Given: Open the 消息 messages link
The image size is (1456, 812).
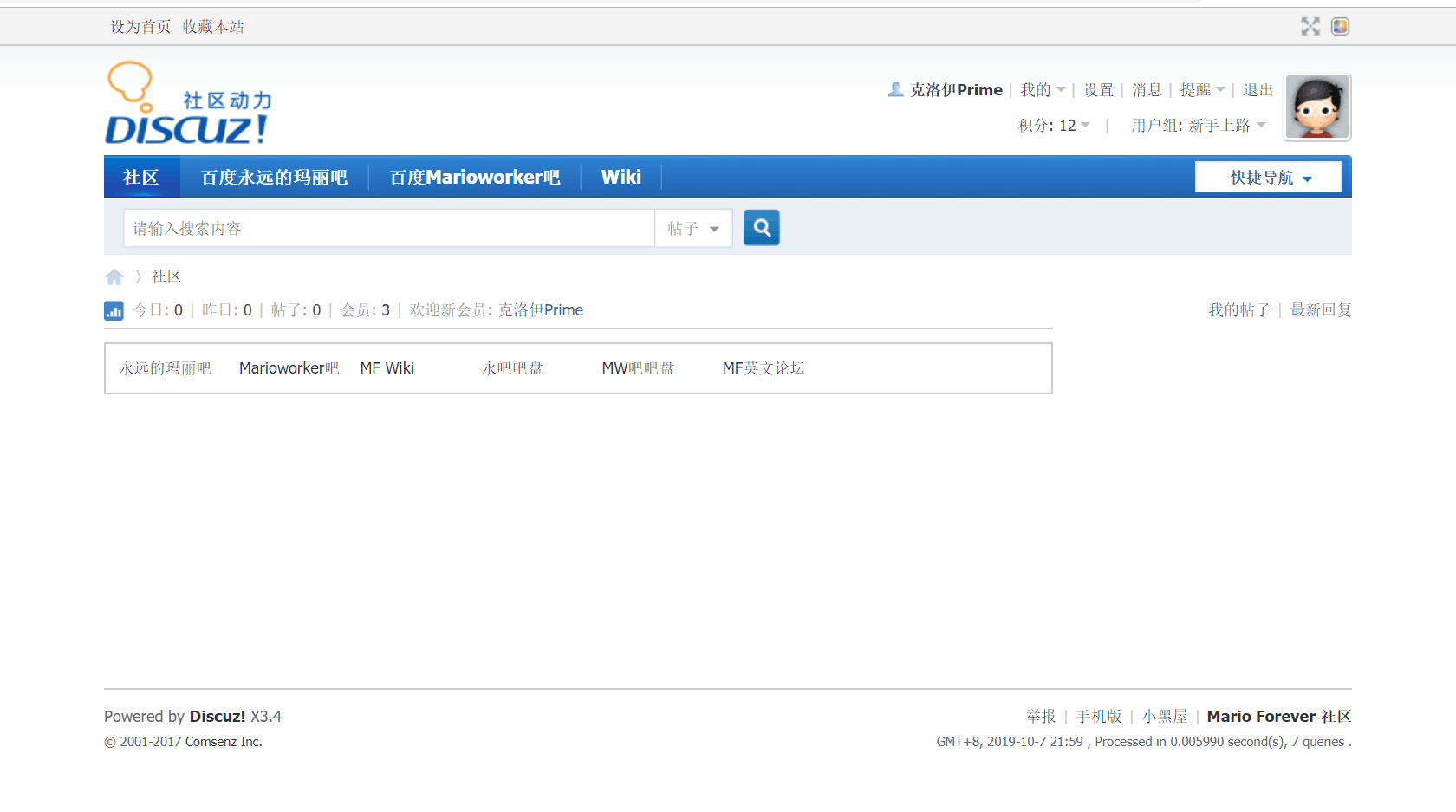Looking at the screenshot, I should tap(1147, 89).
